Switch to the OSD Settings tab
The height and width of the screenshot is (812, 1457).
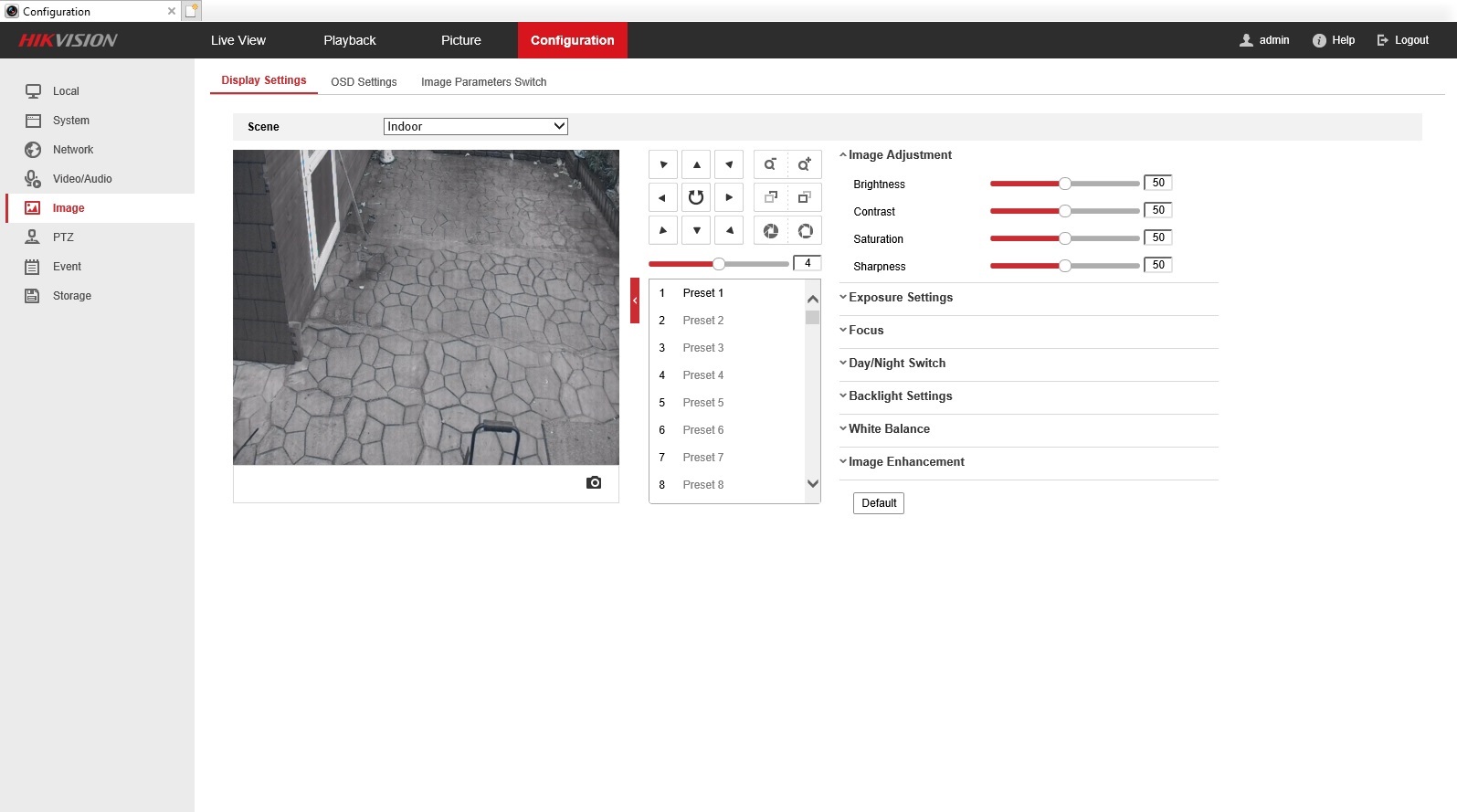pos(364,82)
